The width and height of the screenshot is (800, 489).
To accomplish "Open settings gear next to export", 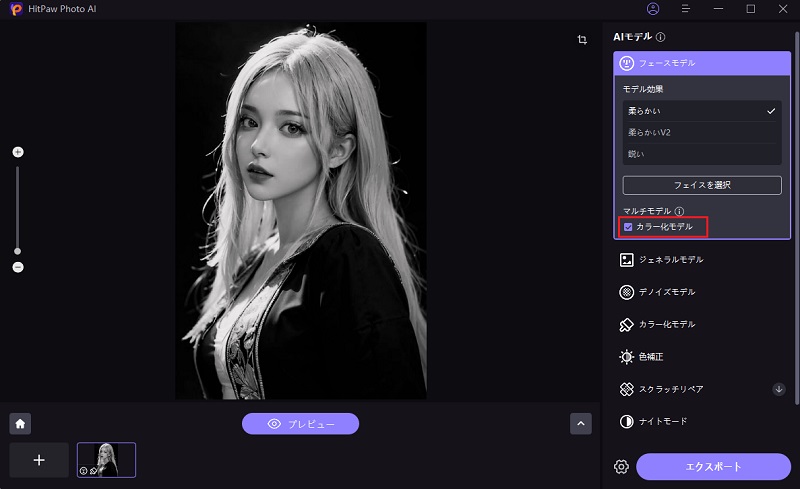I will (621, 467).
